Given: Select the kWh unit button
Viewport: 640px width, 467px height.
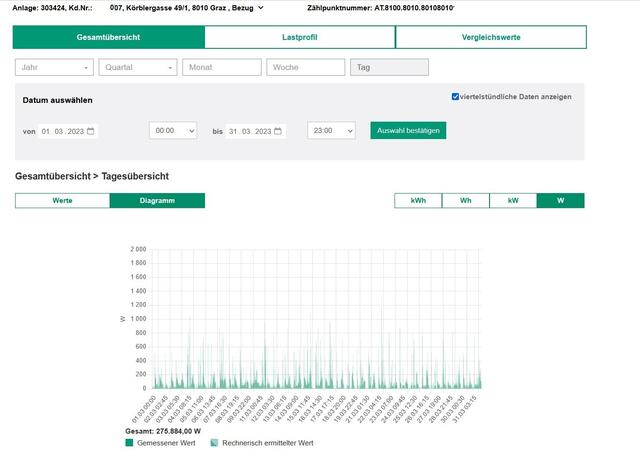Looking at the screenshot, I should tap(418, 200).
